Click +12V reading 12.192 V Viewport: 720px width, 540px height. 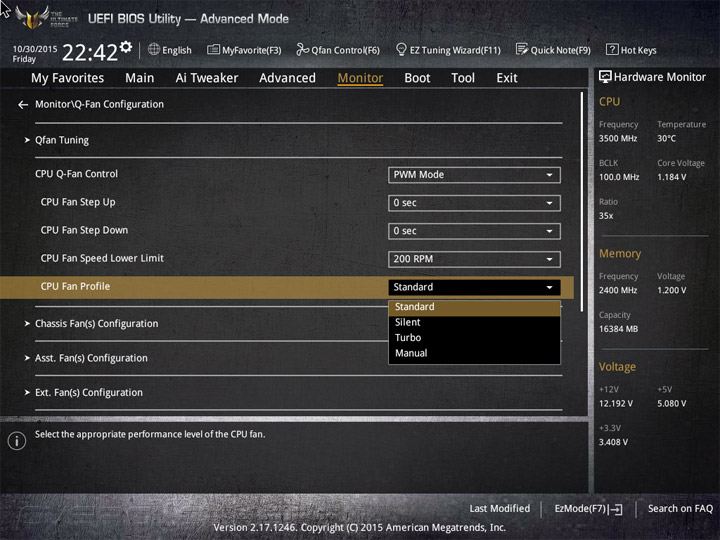point(616,404)
